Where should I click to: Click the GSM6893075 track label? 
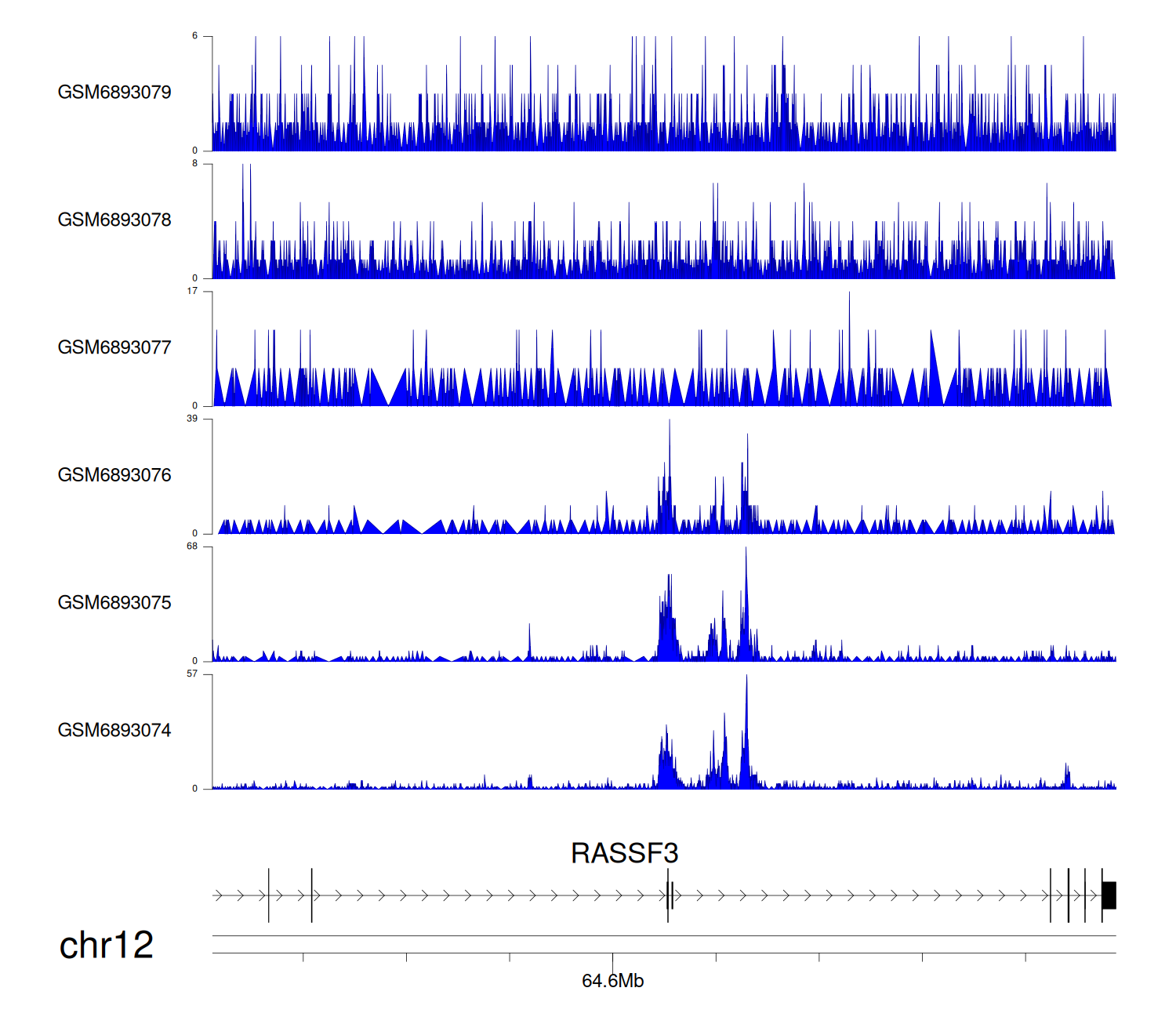(114, 603)
